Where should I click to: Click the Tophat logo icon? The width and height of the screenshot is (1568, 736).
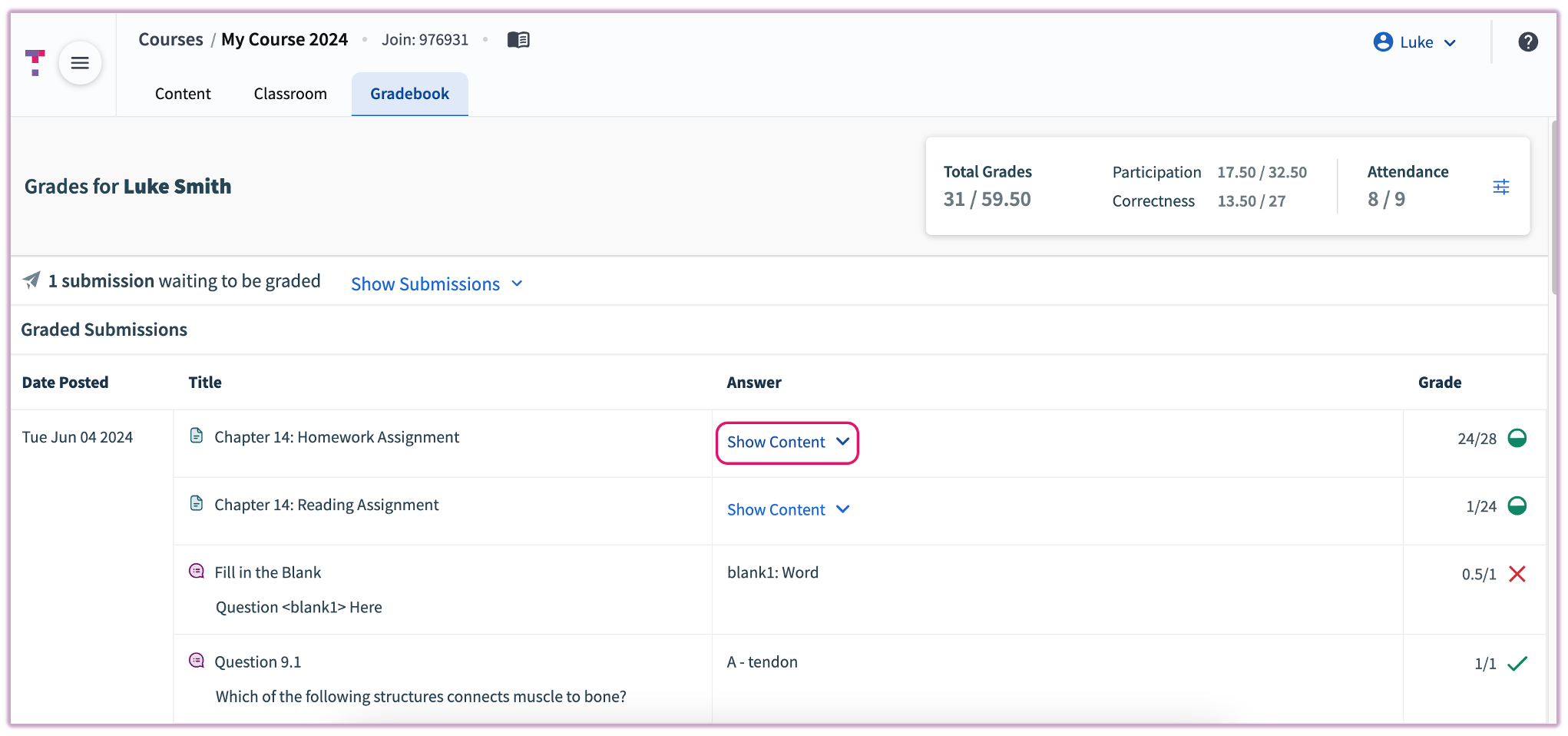click(34, 63)
